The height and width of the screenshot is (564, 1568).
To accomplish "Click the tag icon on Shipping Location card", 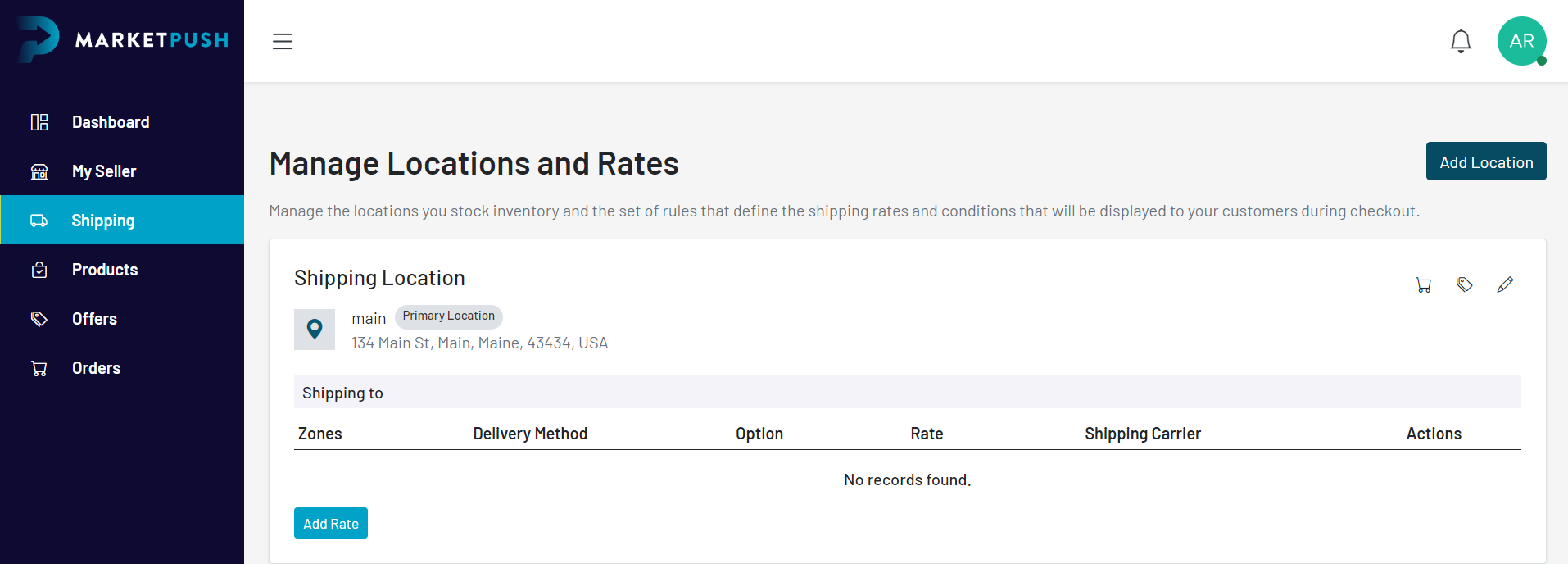I will (1465, 284).
